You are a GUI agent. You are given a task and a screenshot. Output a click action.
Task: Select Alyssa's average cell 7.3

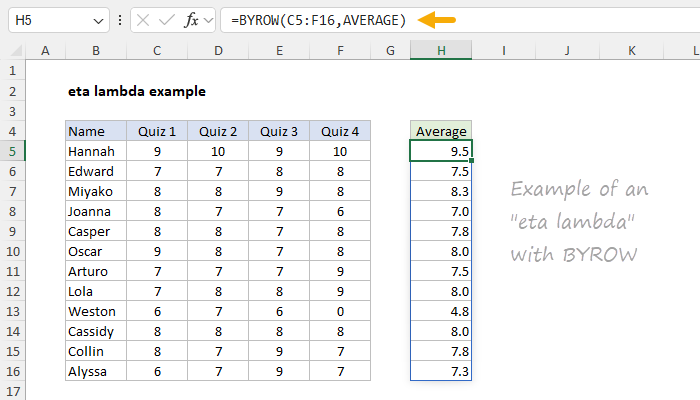point(440,371)
